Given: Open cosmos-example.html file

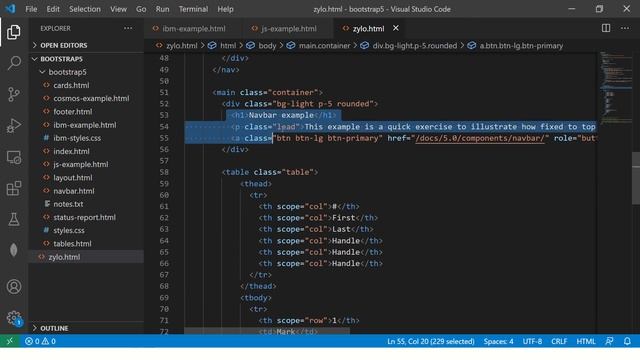Looking at the screenshot, I should (91, 98).
